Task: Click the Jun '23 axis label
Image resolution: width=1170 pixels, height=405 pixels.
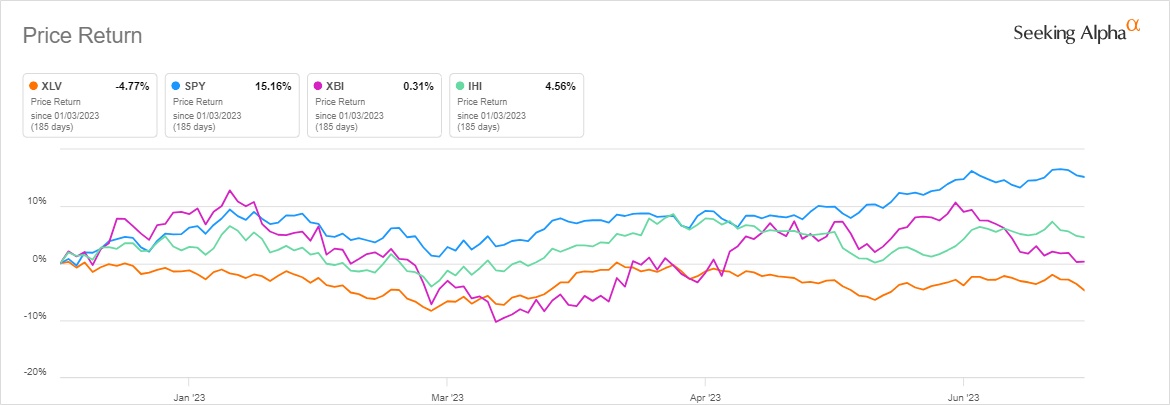Action: coord(963,397)
